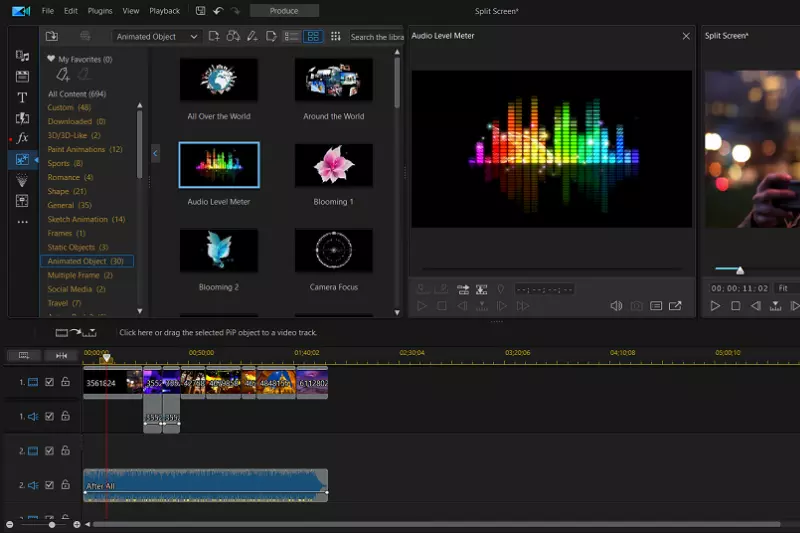
Task: Click the category list scroll-down arrow
Action: [140, 311]
